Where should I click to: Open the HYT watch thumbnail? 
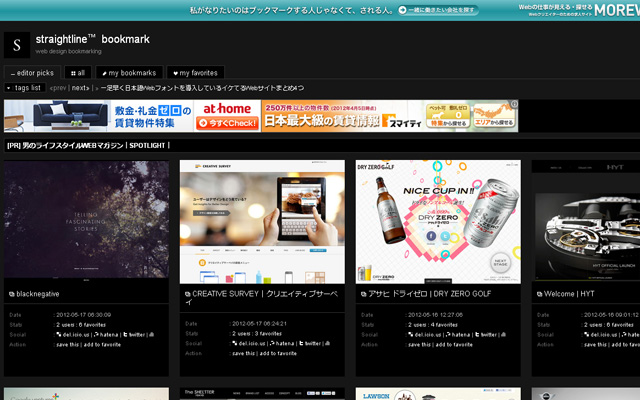[586, 222]
